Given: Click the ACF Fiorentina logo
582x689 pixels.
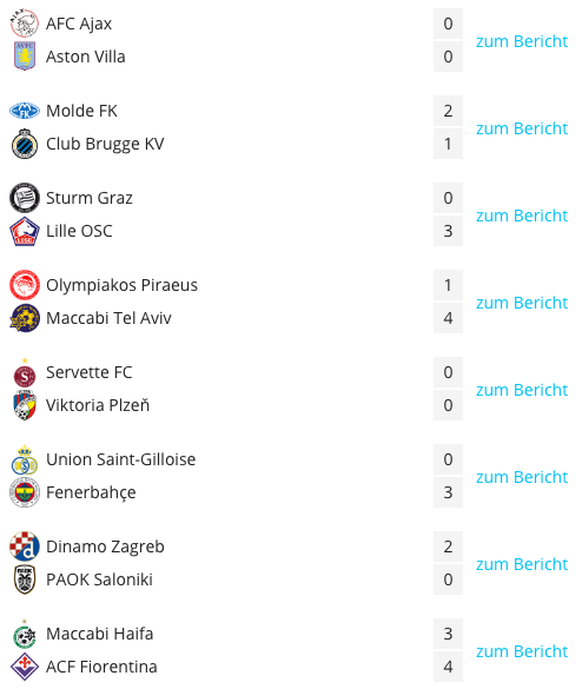Looking at the screenshot, I should pos(25,667).
